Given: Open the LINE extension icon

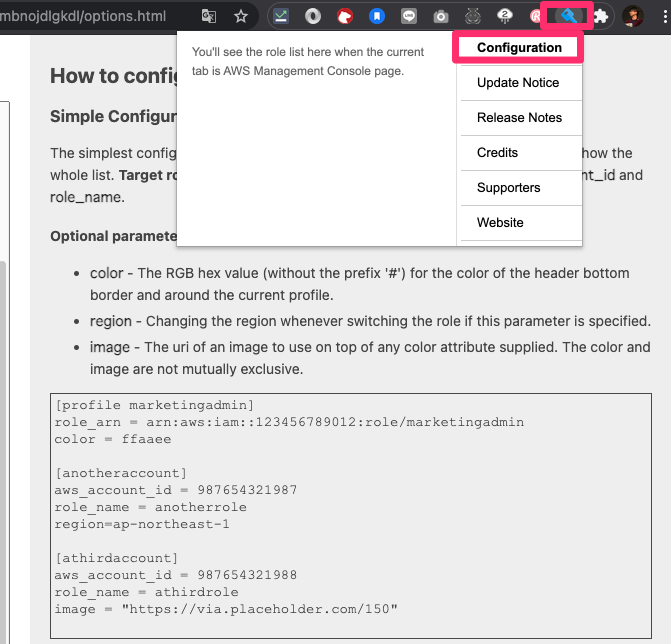Looking at the screenshot, I should 409,16.
